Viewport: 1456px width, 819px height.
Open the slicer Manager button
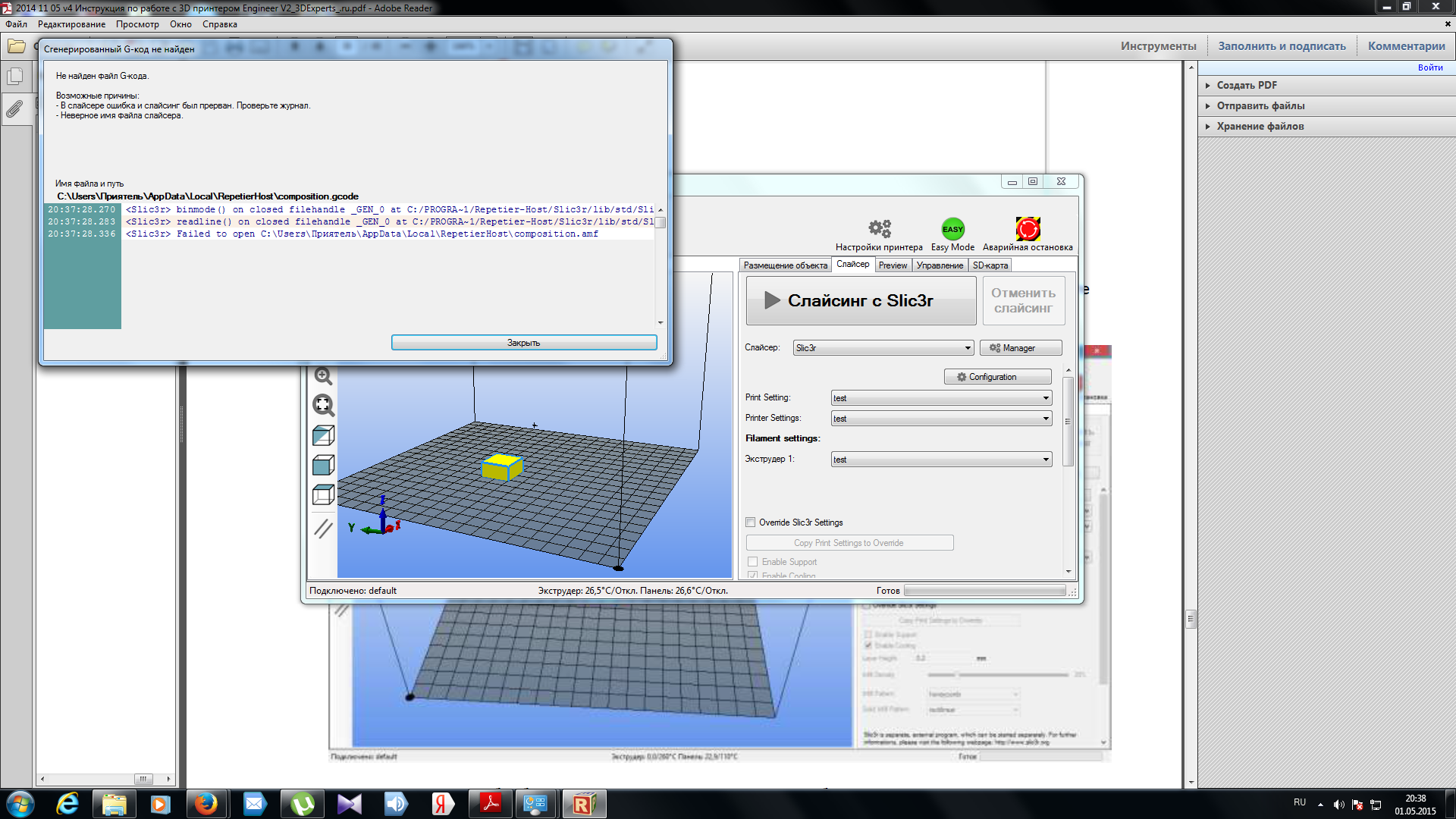coord(1021,348)
